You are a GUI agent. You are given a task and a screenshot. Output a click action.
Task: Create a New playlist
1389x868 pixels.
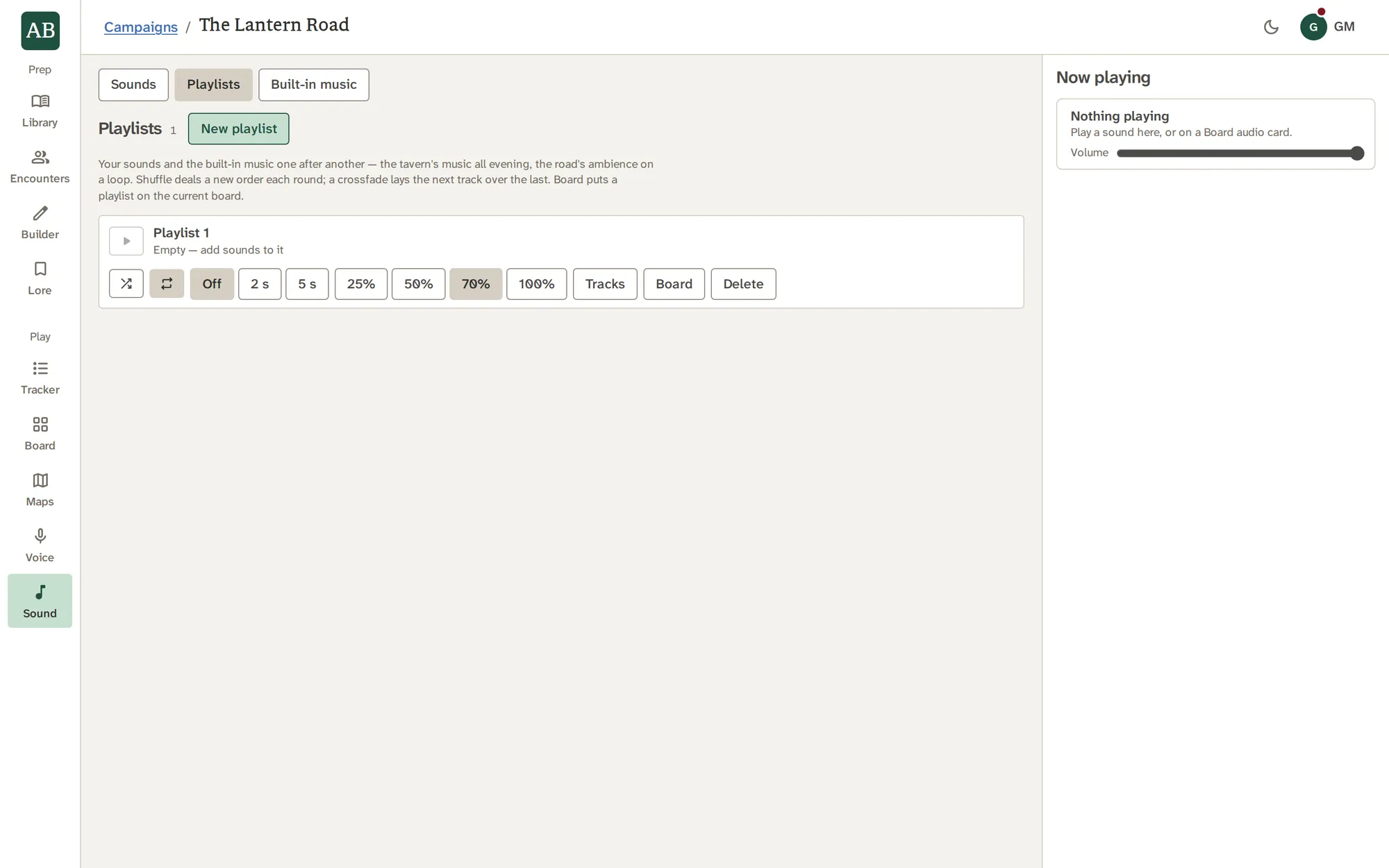click(239, 128)
